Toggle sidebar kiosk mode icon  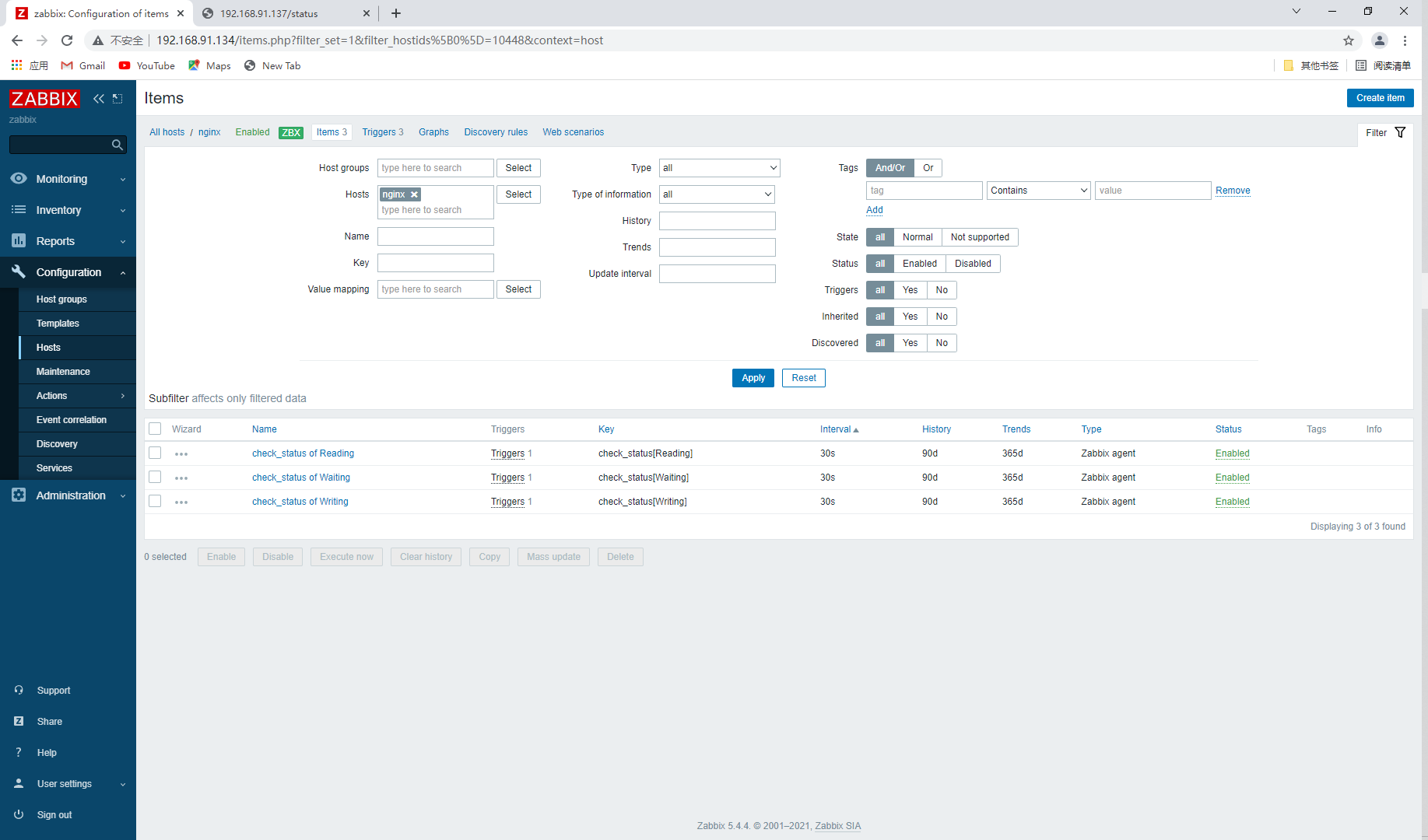[x=118, y=99]
